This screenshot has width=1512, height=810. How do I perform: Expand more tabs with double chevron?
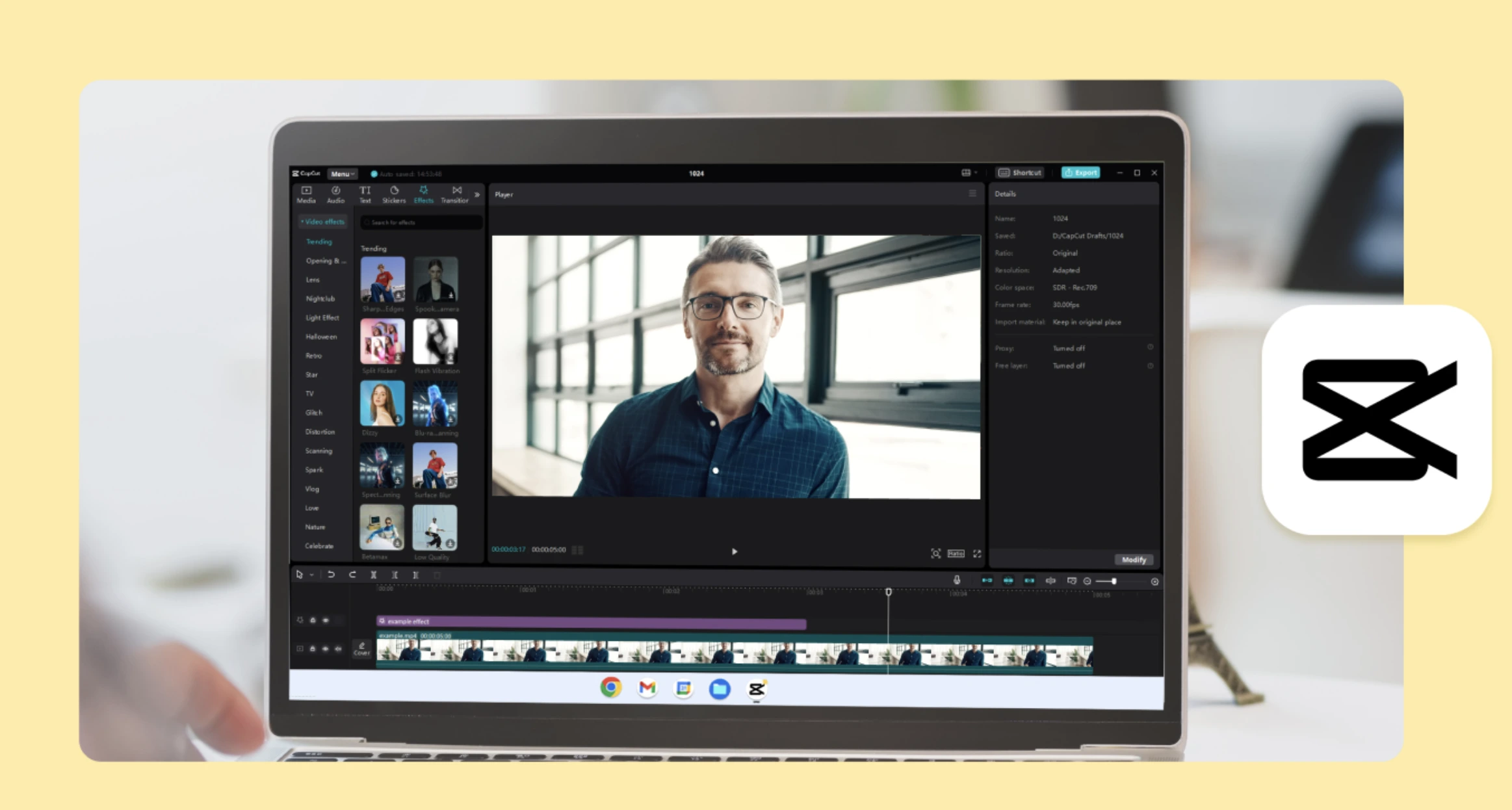[477, 194]
